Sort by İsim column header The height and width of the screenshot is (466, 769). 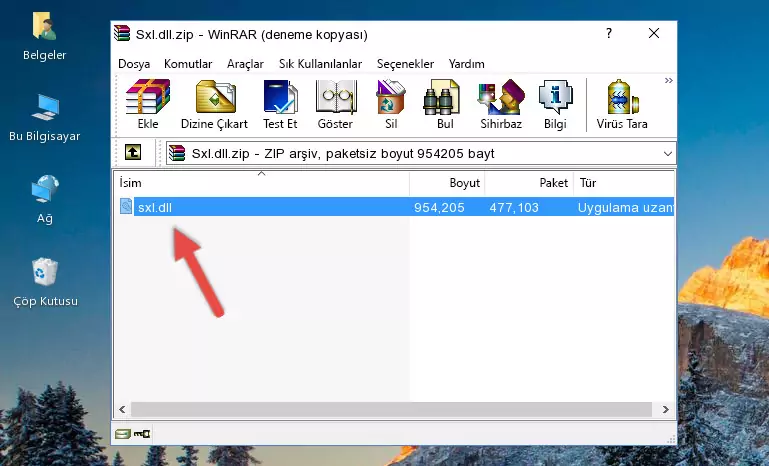pos(262,182)
